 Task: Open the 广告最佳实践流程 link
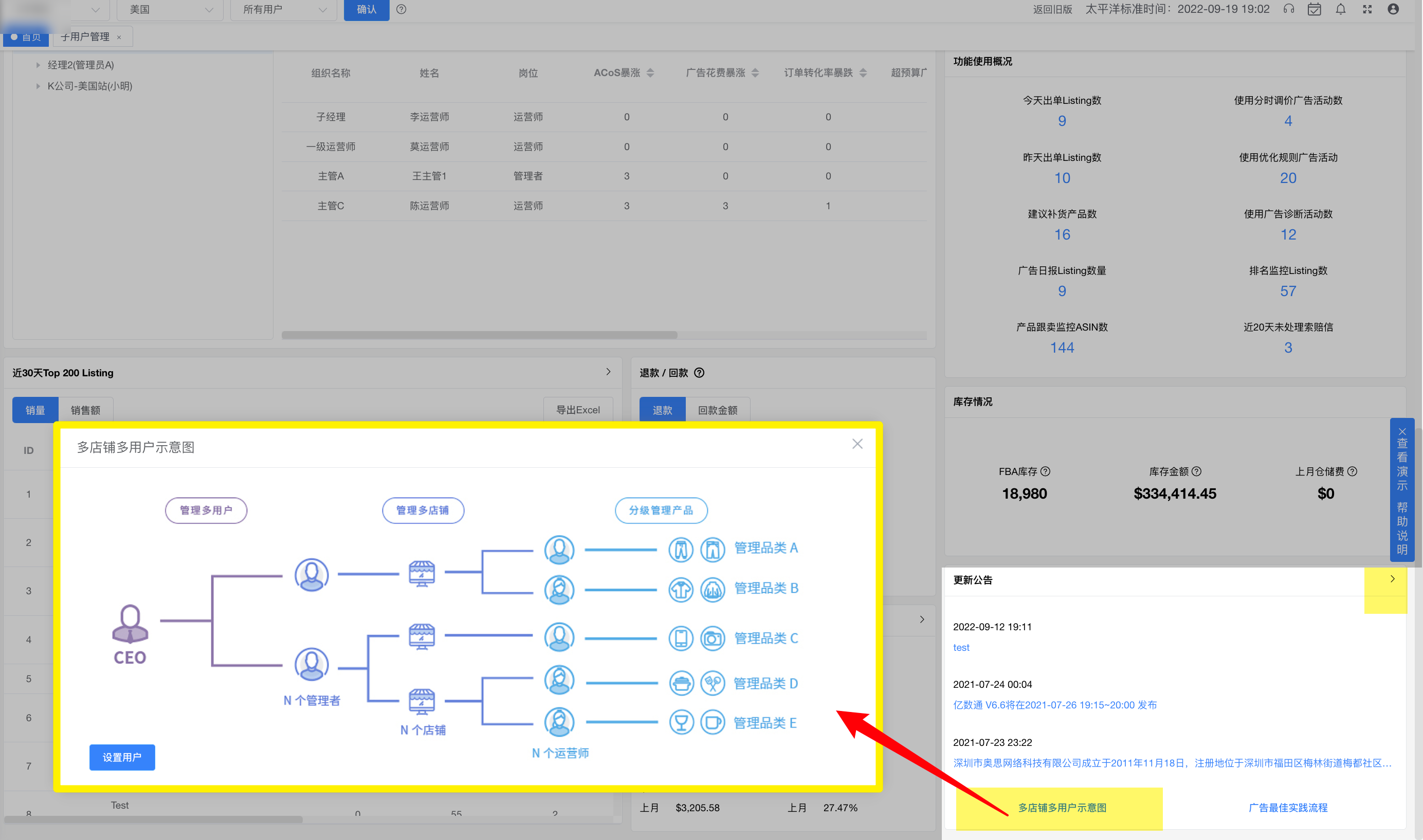pyautogui.click(x=1288, y=808)
